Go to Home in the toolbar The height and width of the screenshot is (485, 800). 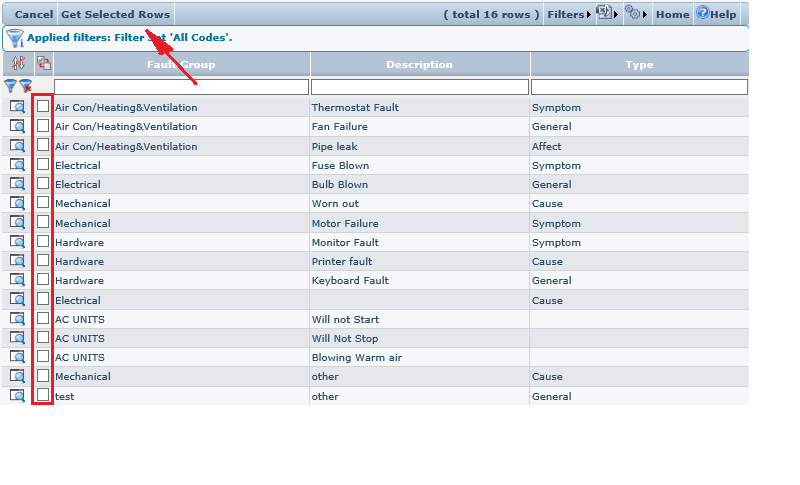(672, 15)
